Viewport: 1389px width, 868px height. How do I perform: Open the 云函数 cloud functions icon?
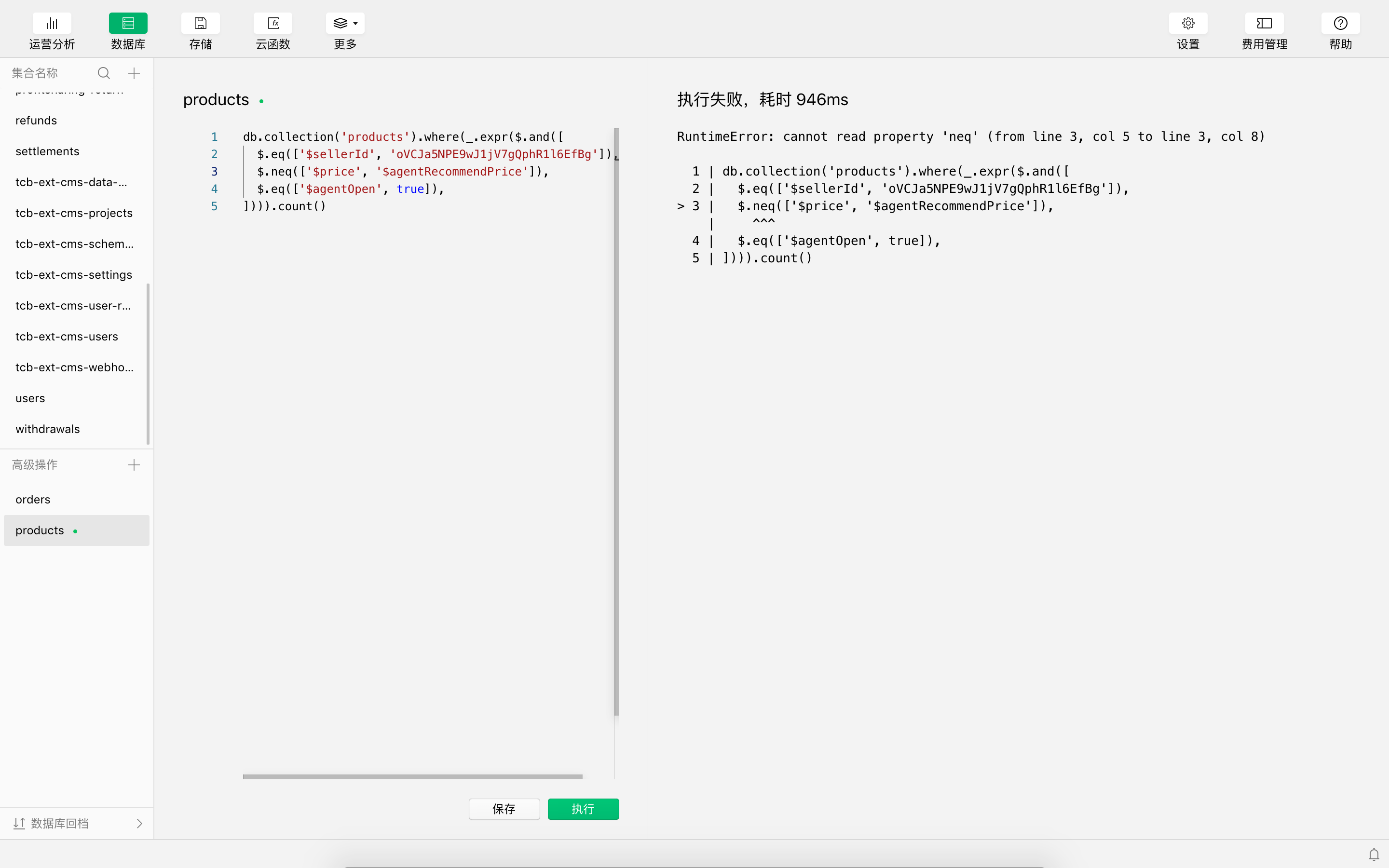coord(272,24)
